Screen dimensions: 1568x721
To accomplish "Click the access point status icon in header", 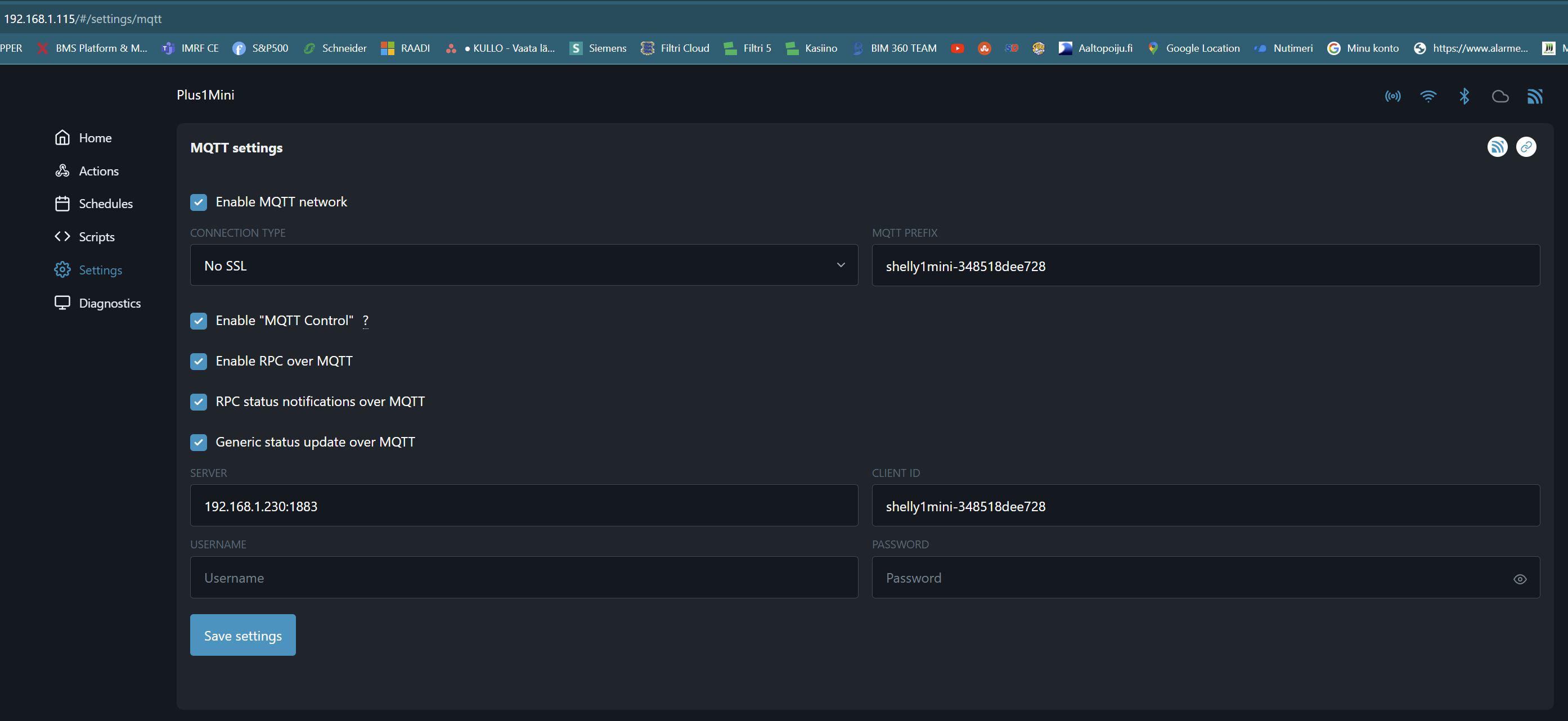I will point(1392,96).
